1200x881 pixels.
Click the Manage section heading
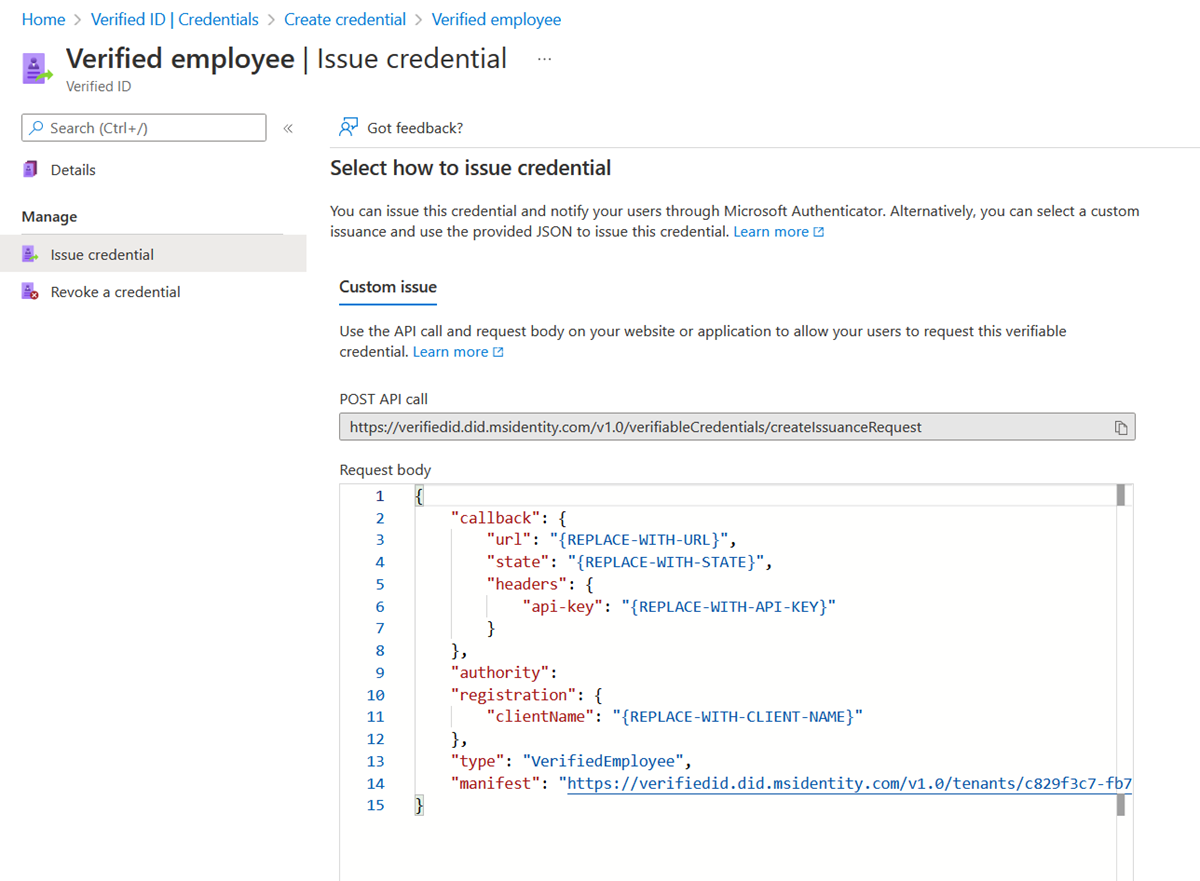49,217
